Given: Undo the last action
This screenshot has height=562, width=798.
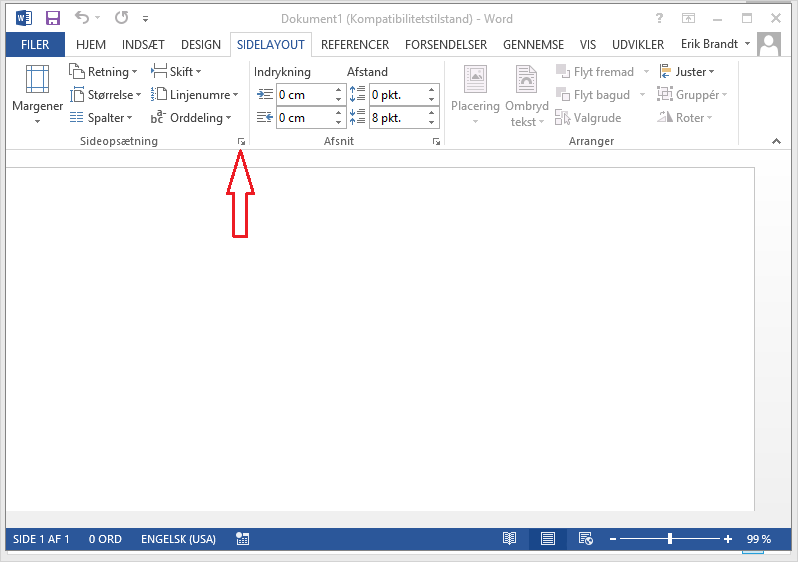Looking at the screenshot, I should click(82, 18).
